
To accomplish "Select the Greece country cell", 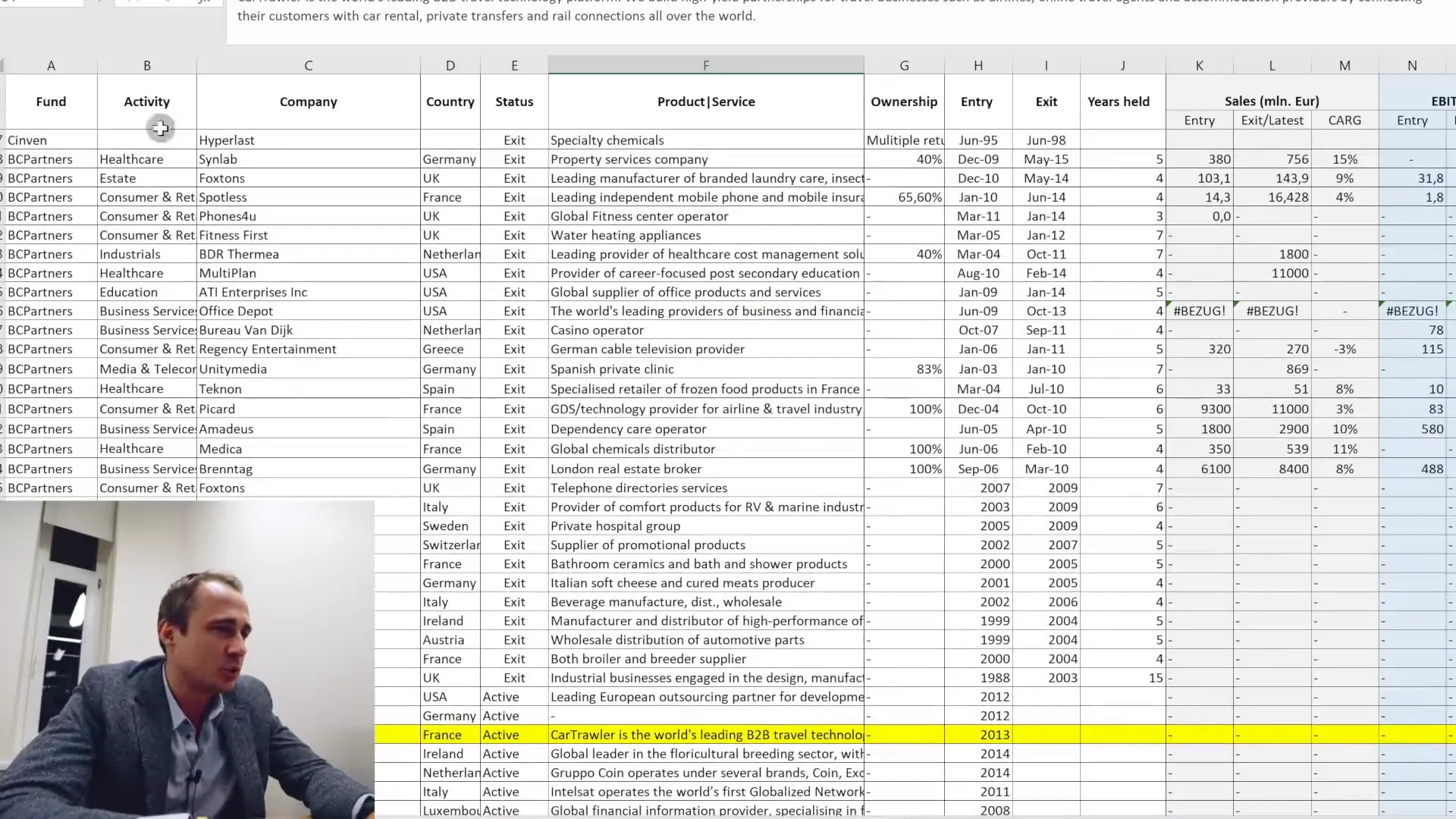I will 450,348.
